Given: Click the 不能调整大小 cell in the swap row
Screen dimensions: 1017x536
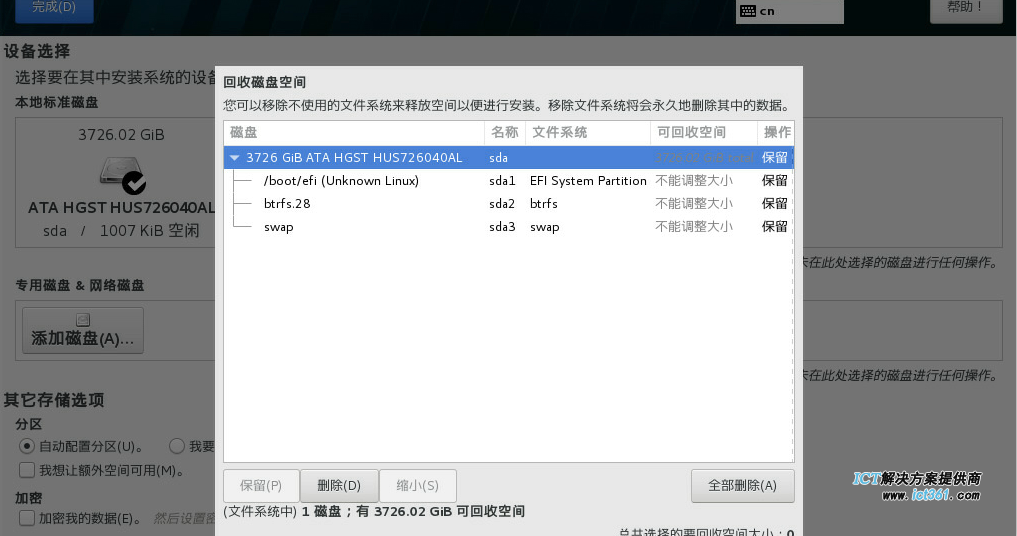Looking at the screenshot, I should [x=694, y=226].
